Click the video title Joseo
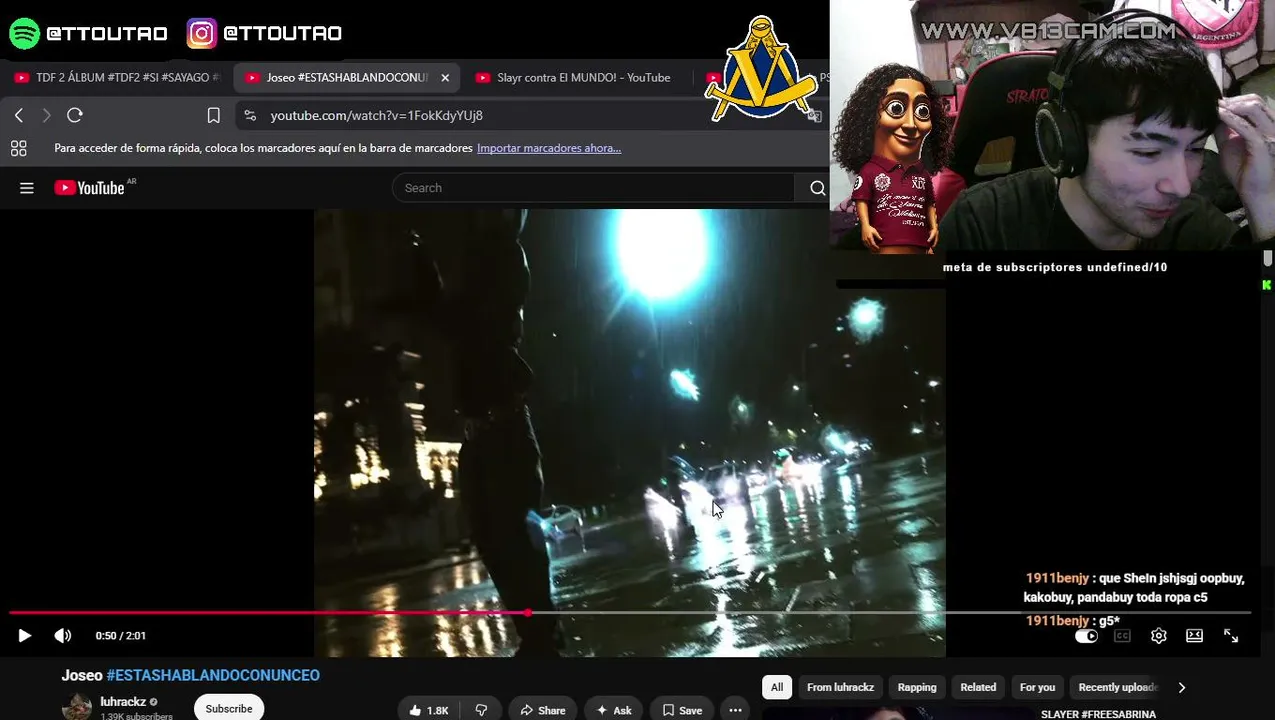Image resolution: width=1275 pixels, height=720 pixels. click(x=82, y=675)
